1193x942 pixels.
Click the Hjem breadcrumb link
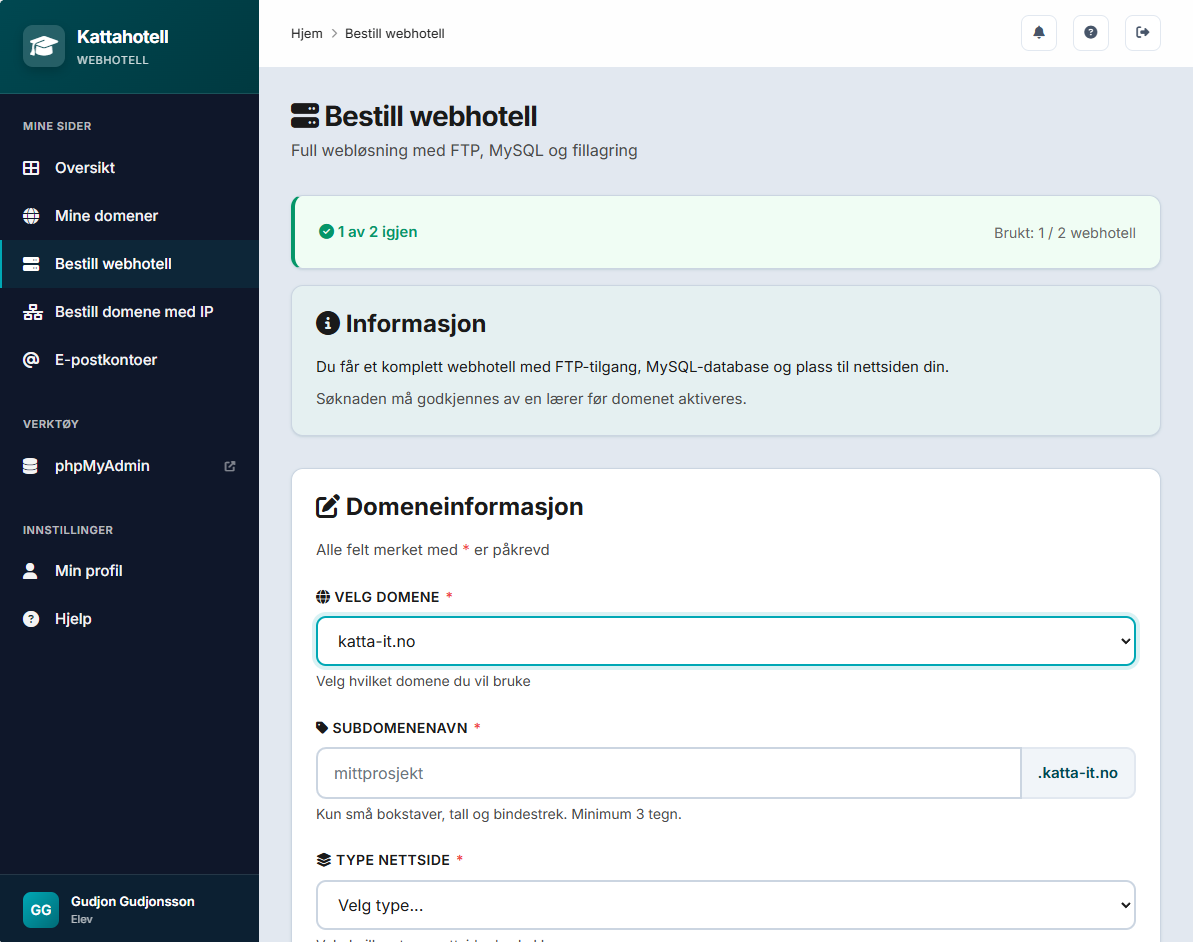pyautogui.click(x=306, y=34)
